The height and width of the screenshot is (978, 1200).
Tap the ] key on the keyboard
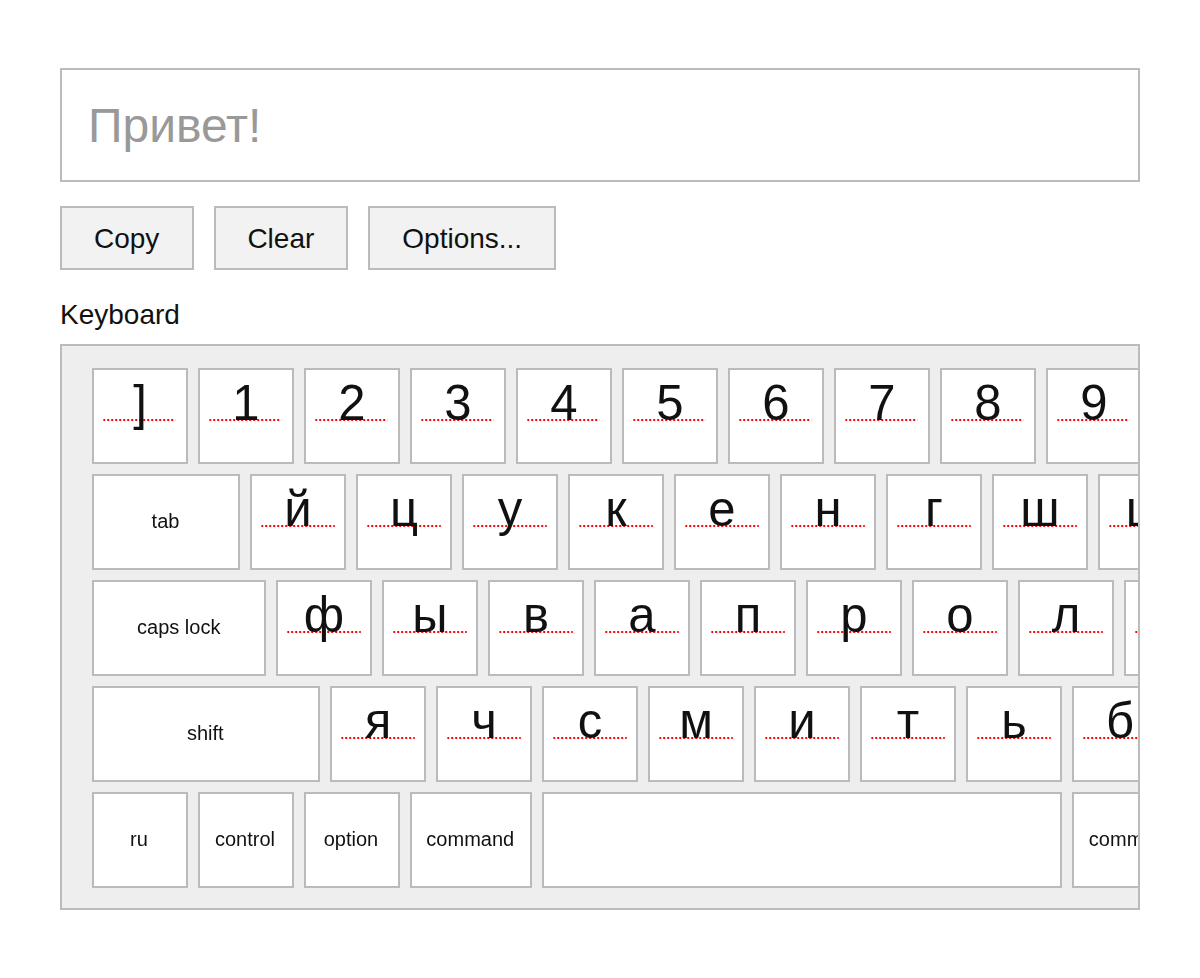[x=140, y=416]
